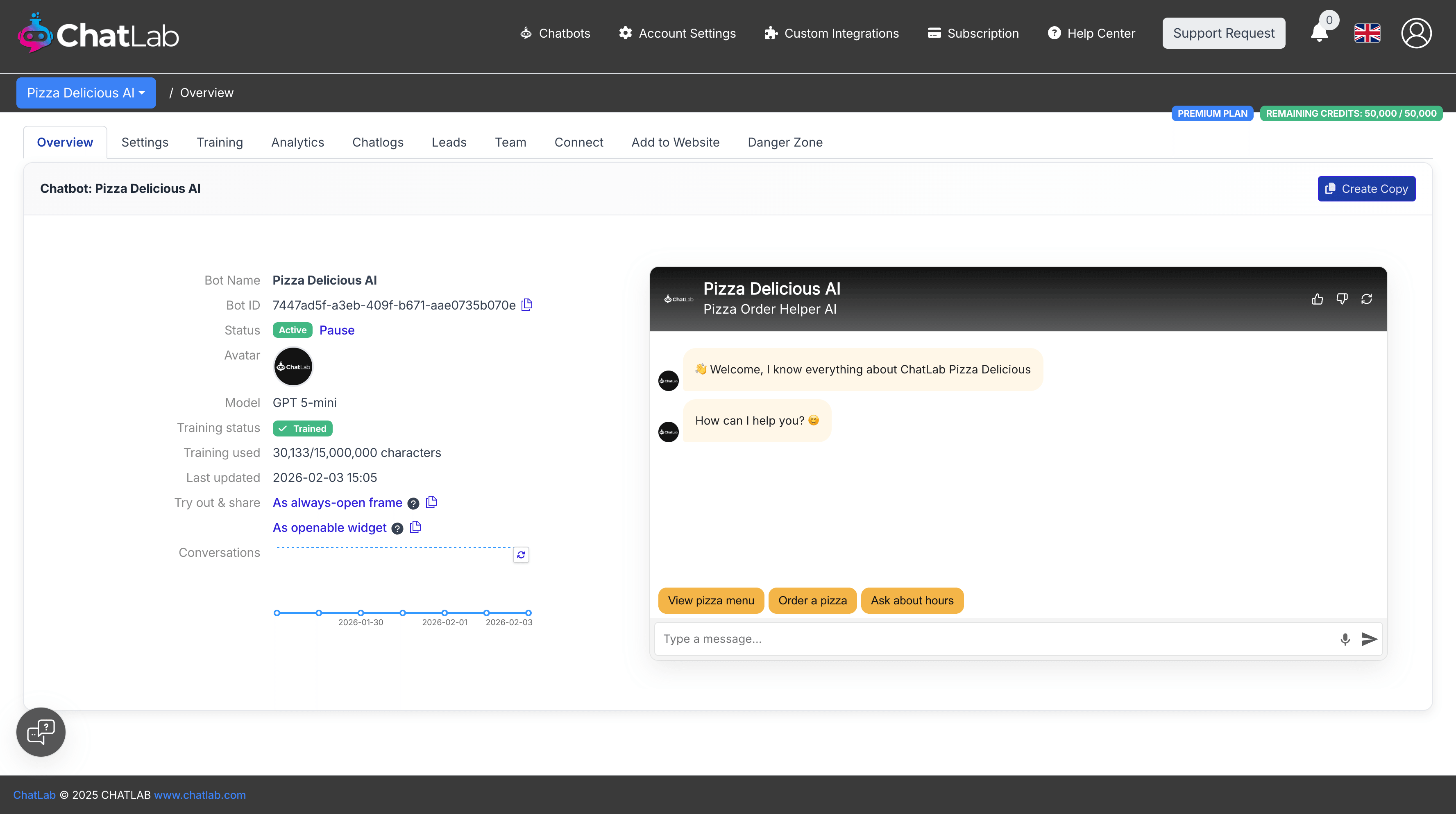Click the Create Copy button
This screenshot has width=1456, height=814.
(x=1366, y=189)
